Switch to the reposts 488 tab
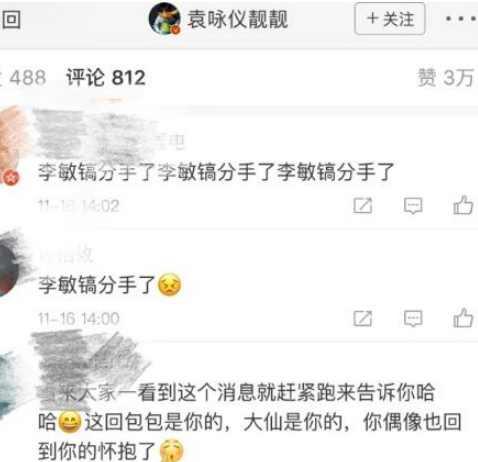The height and width of the screenshot is (462, 478). (23, 78)
